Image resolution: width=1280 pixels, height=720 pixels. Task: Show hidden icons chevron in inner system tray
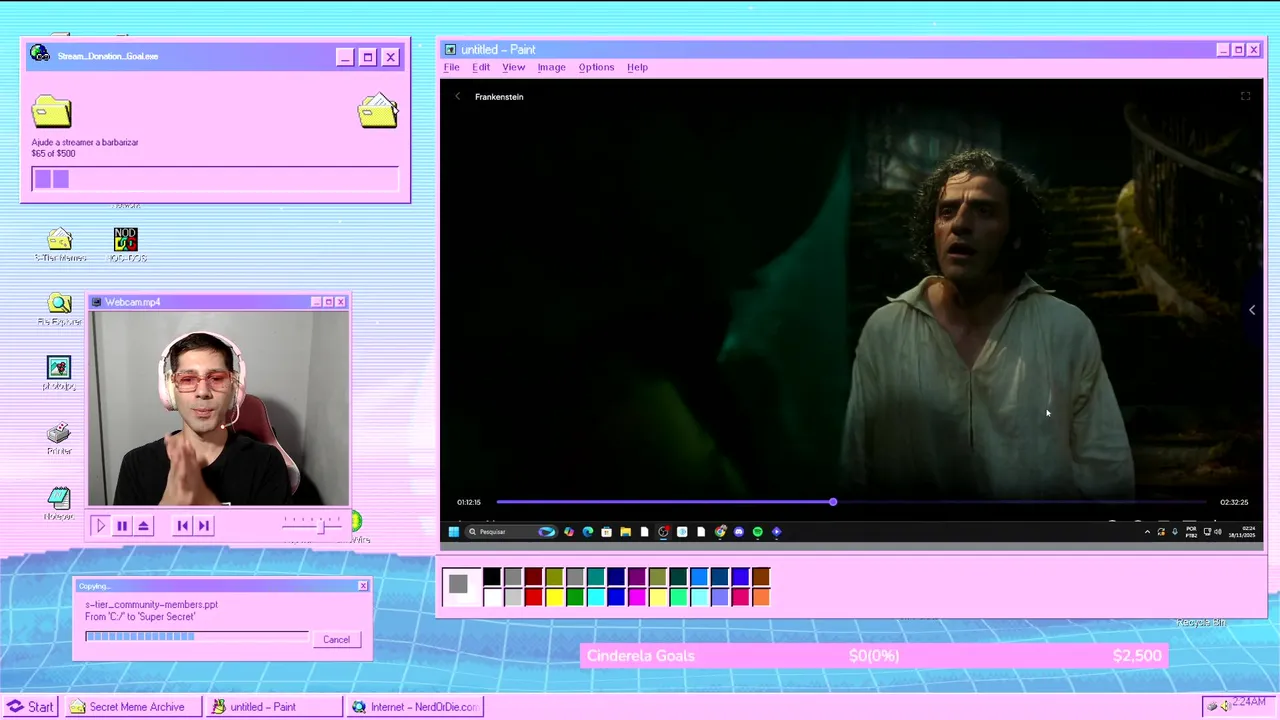(x=1147, y=532)
